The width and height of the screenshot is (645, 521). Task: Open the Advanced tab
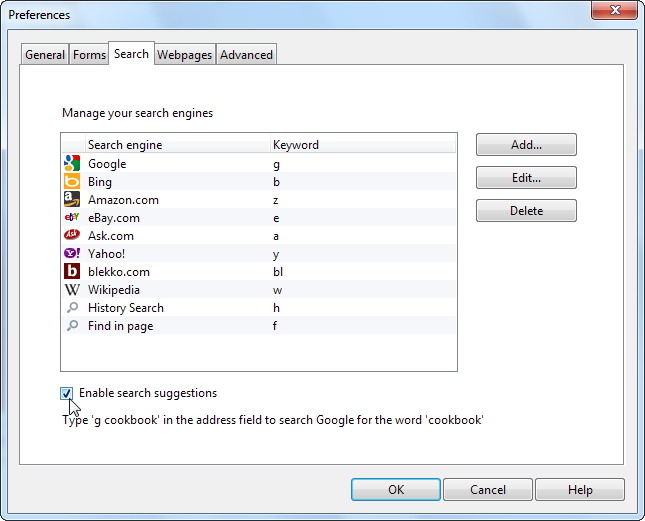coord(246,54)
